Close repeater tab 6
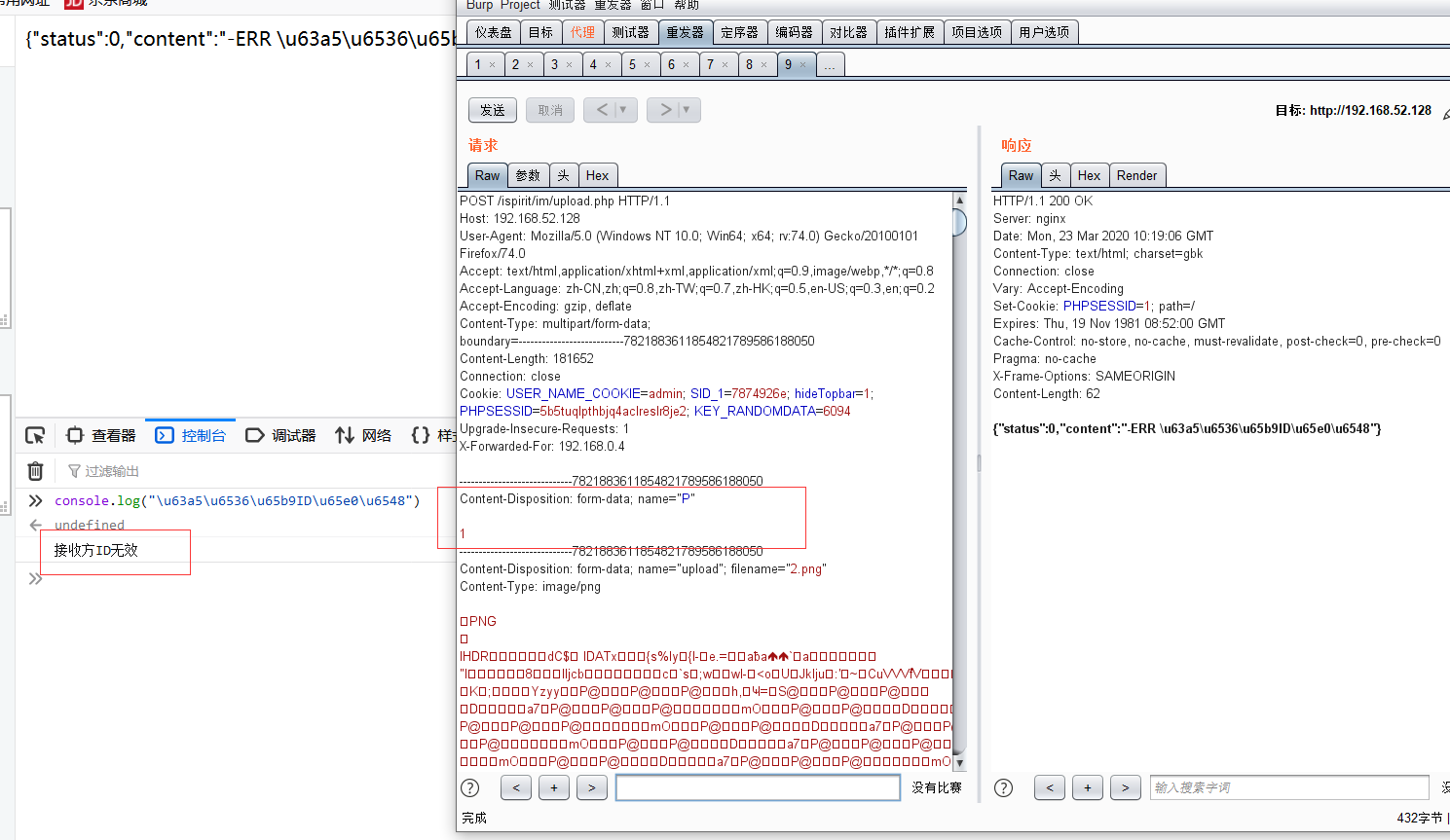 pyautogui.click(x=686, y=65)
